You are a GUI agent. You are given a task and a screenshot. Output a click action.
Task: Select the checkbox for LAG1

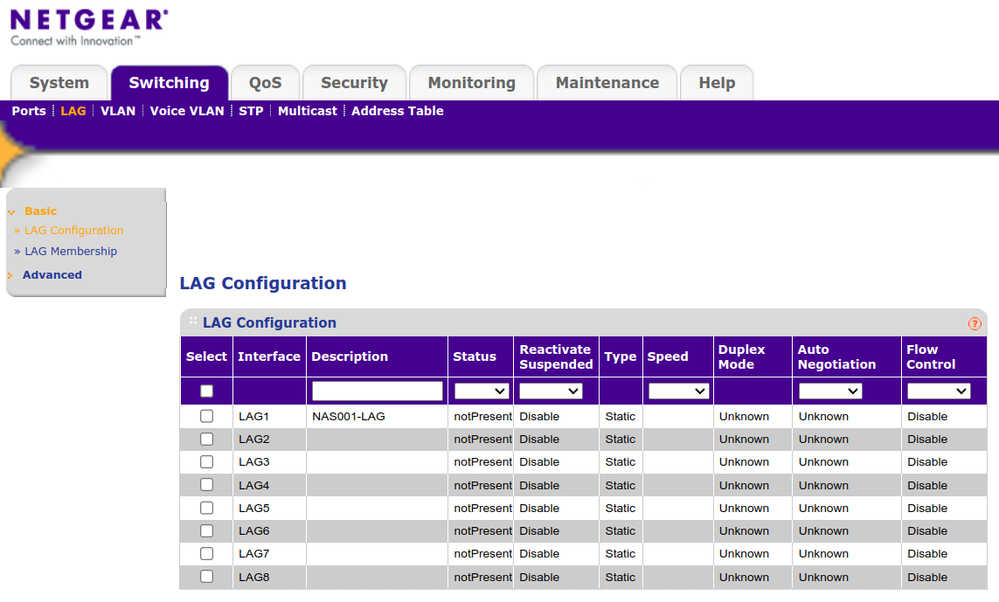coord(205,416)
